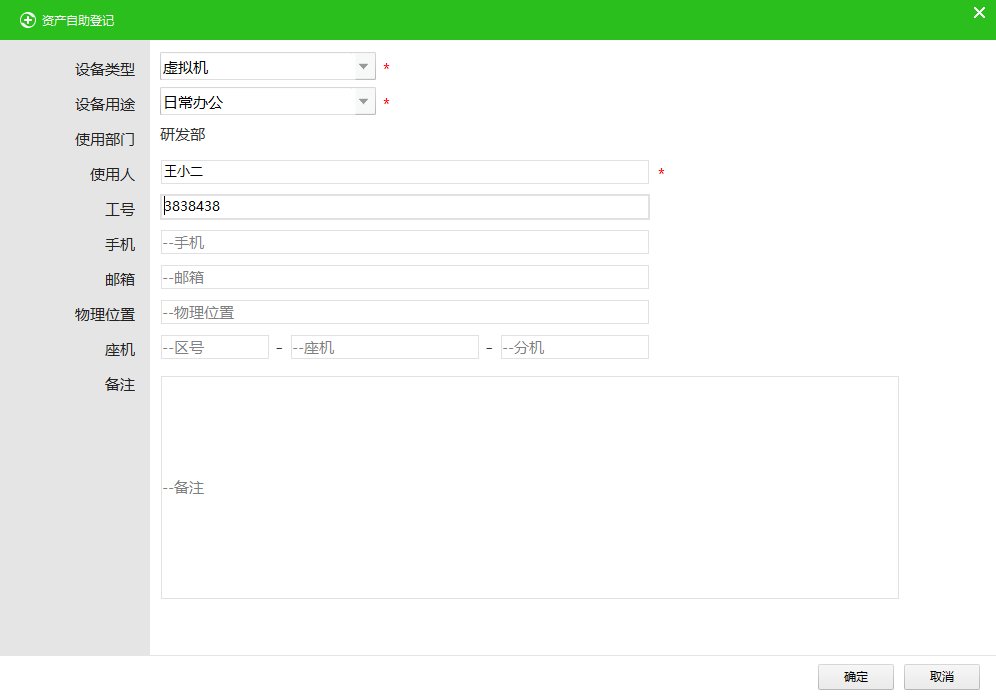Click the 使用人 field containing 王小二
996x697 pixels.
pos(405,172)
